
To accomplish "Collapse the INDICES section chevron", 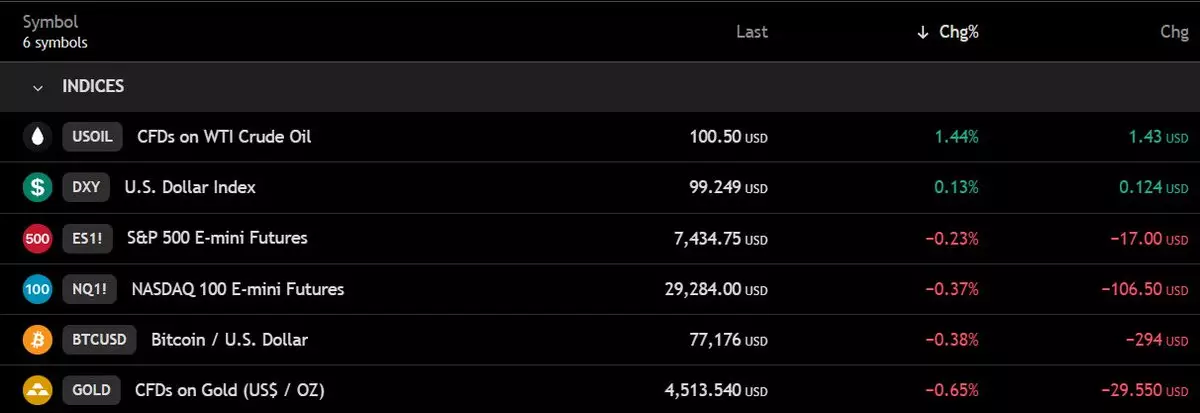I will (38, 88).
